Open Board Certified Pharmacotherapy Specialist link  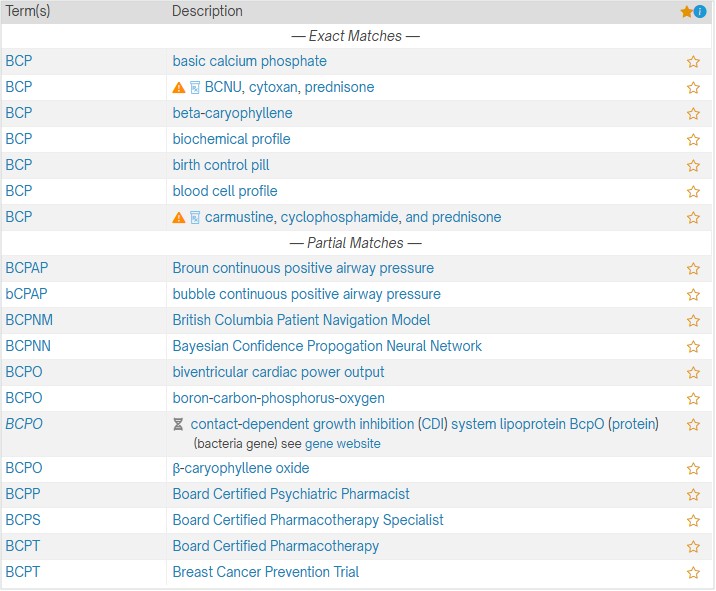coord(308,520)
